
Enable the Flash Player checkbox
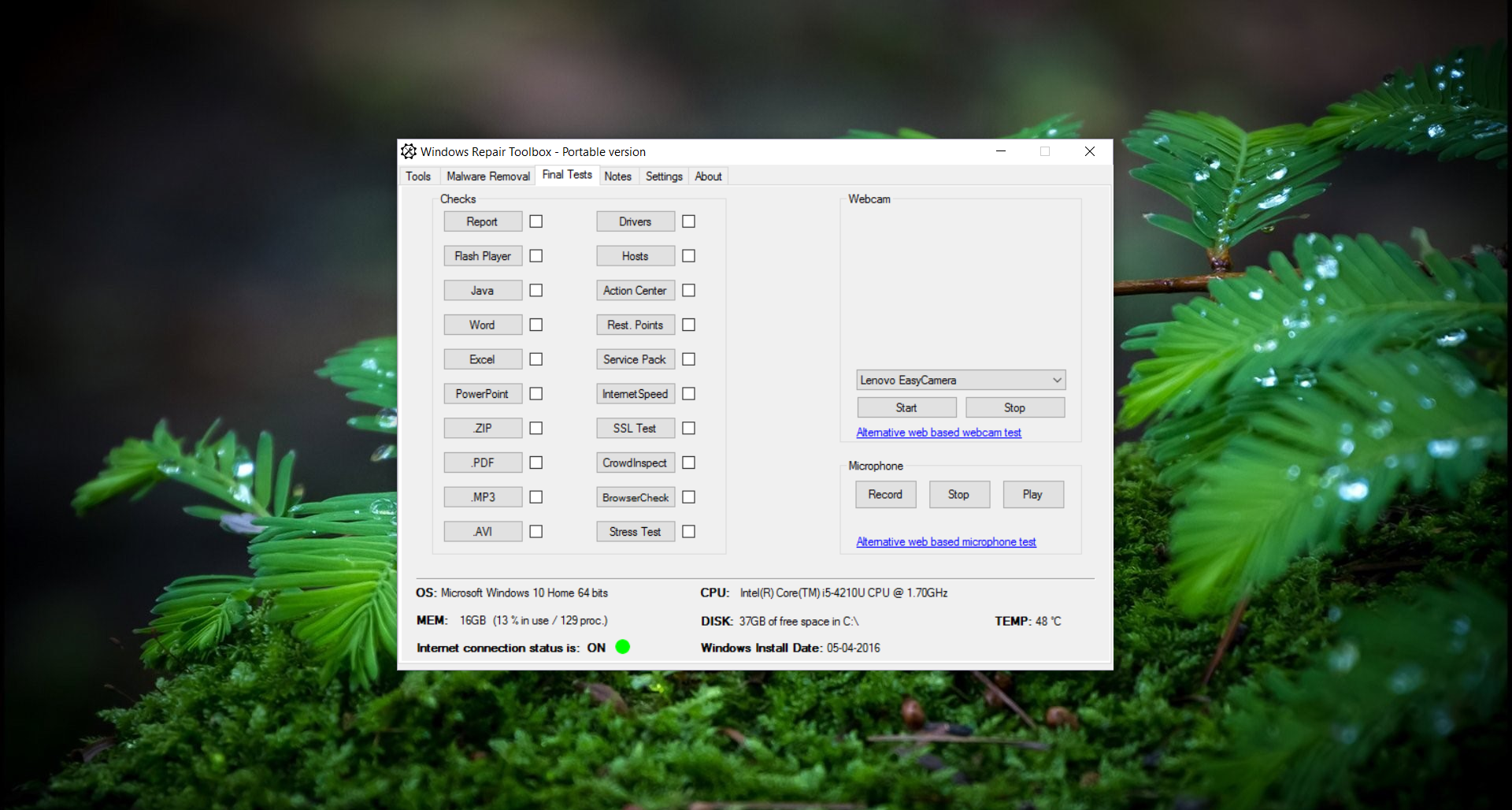pos(536,256)
